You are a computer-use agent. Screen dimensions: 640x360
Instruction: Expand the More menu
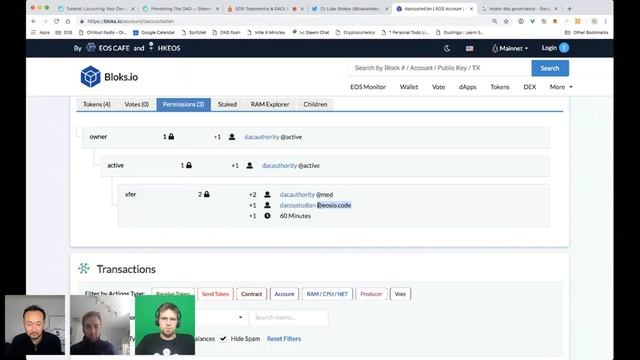[x=561, y=87]
